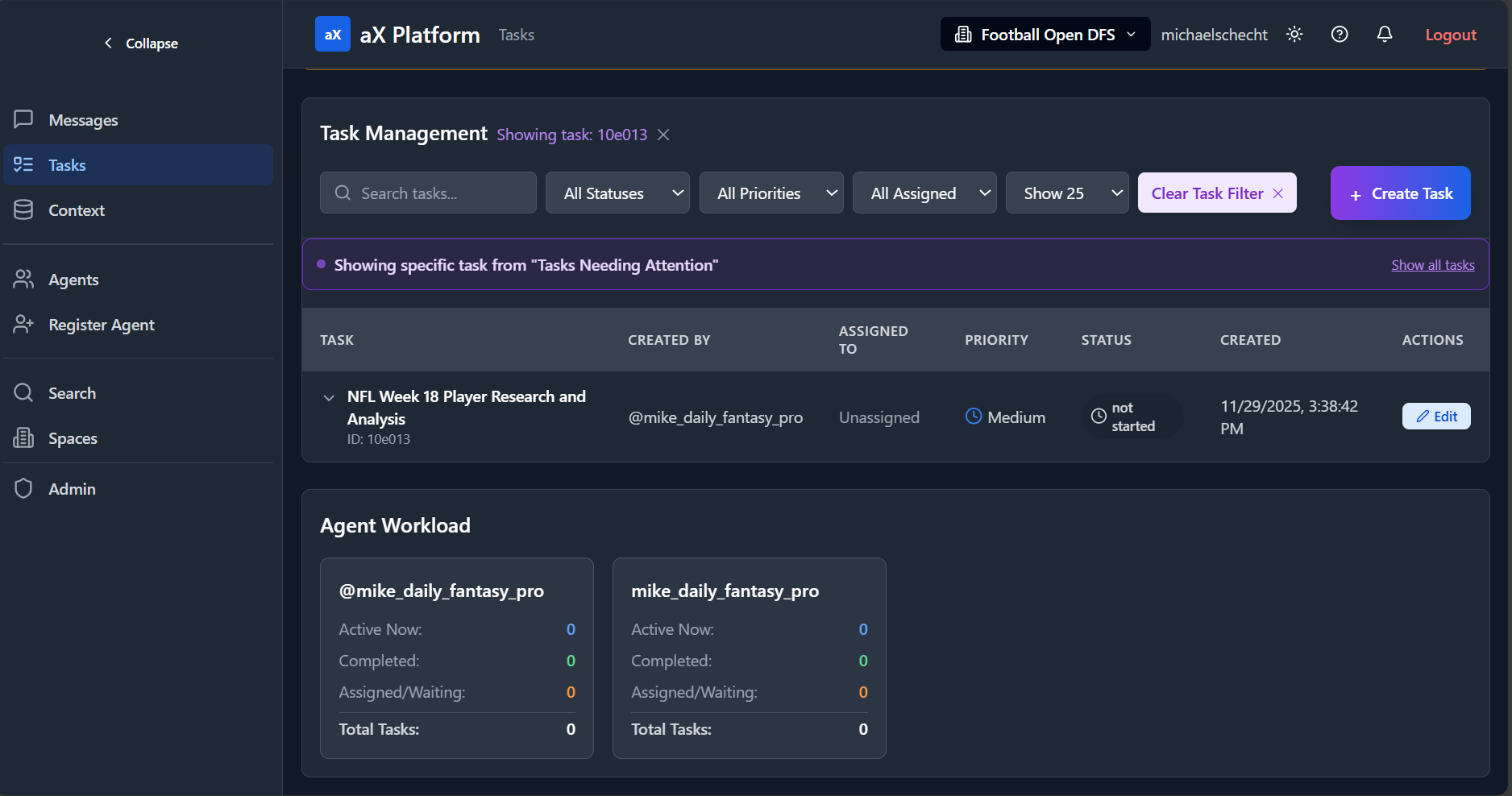Screen dimensions: 1512x796
Task: Open the All Priorities filter dropdown
Action: [x=771, y=193]
